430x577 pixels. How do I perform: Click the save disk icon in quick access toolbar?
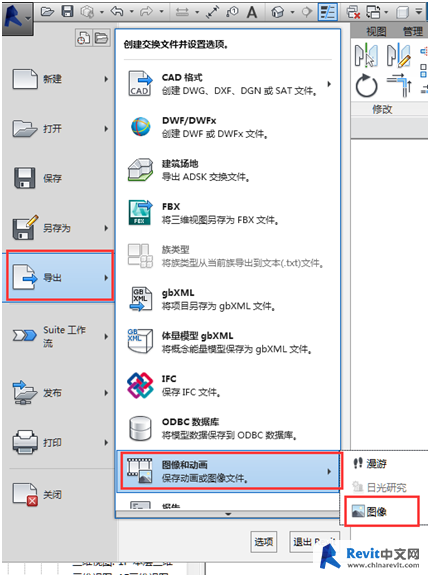(x=67, y=11)
